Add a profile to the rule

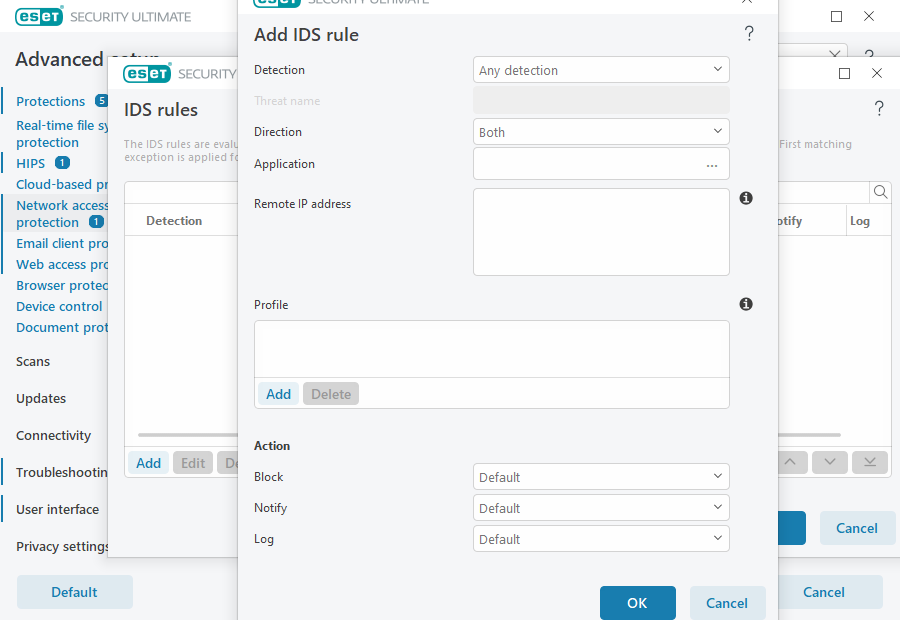pos(278,394)
